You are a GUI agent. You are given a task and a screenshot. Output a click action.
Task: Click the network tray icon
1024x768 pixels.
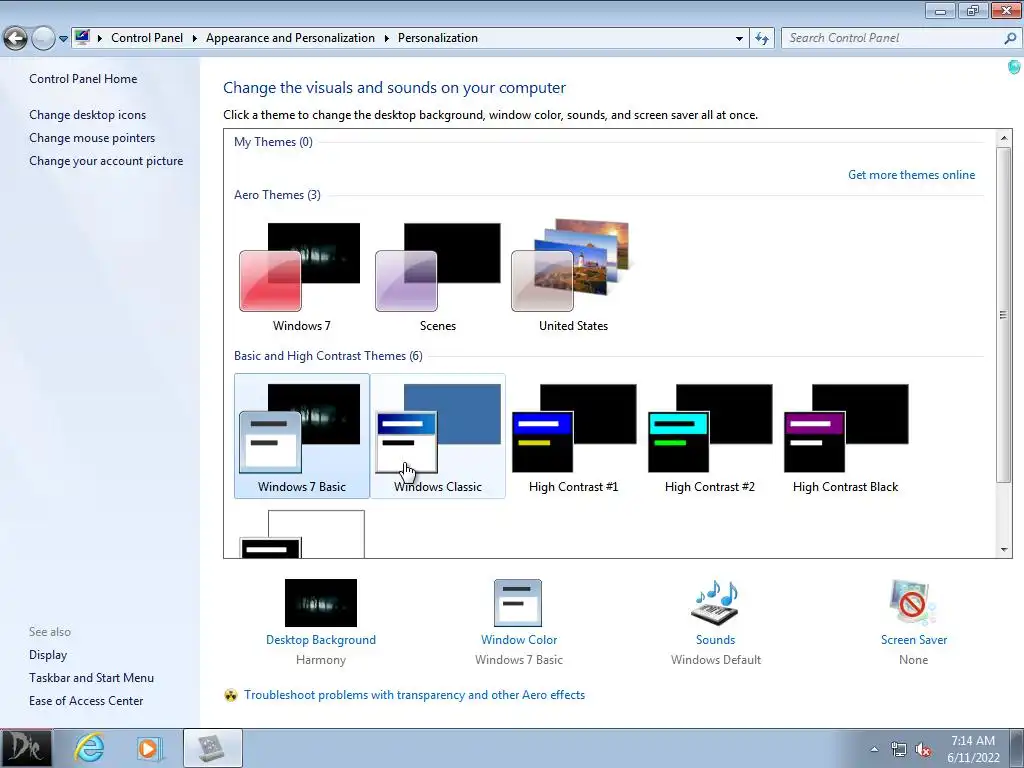(x=899, y=749)
